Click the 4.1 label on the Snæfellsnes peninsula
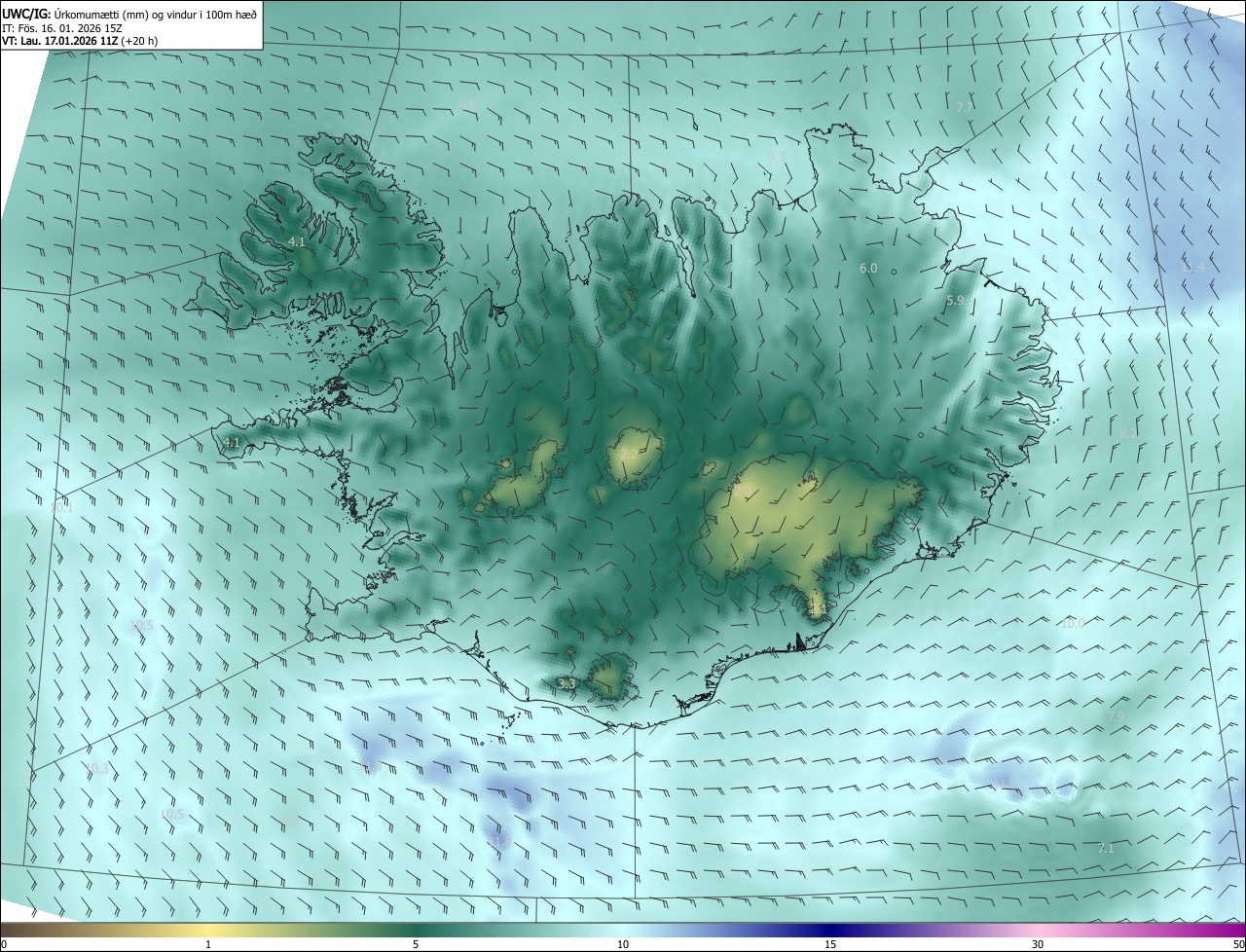Image resolution: width=1246 pixels, height=952 pixels. (x=232, y=442)
